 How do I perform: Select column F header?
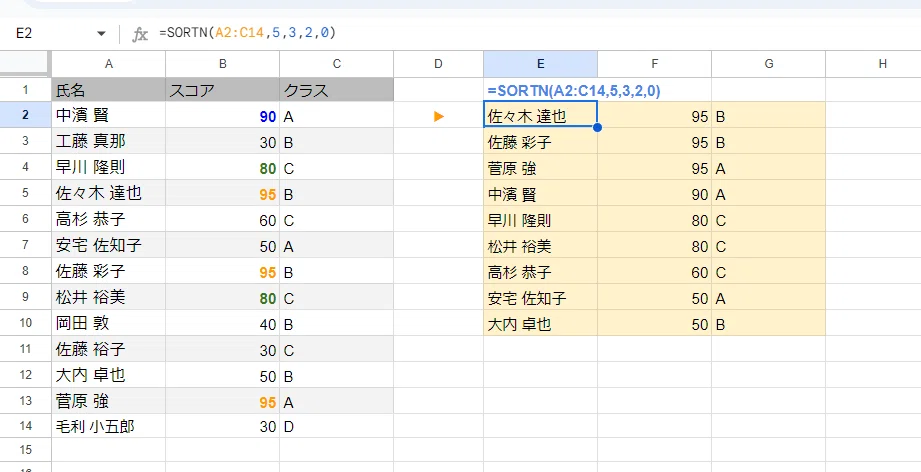654,64
